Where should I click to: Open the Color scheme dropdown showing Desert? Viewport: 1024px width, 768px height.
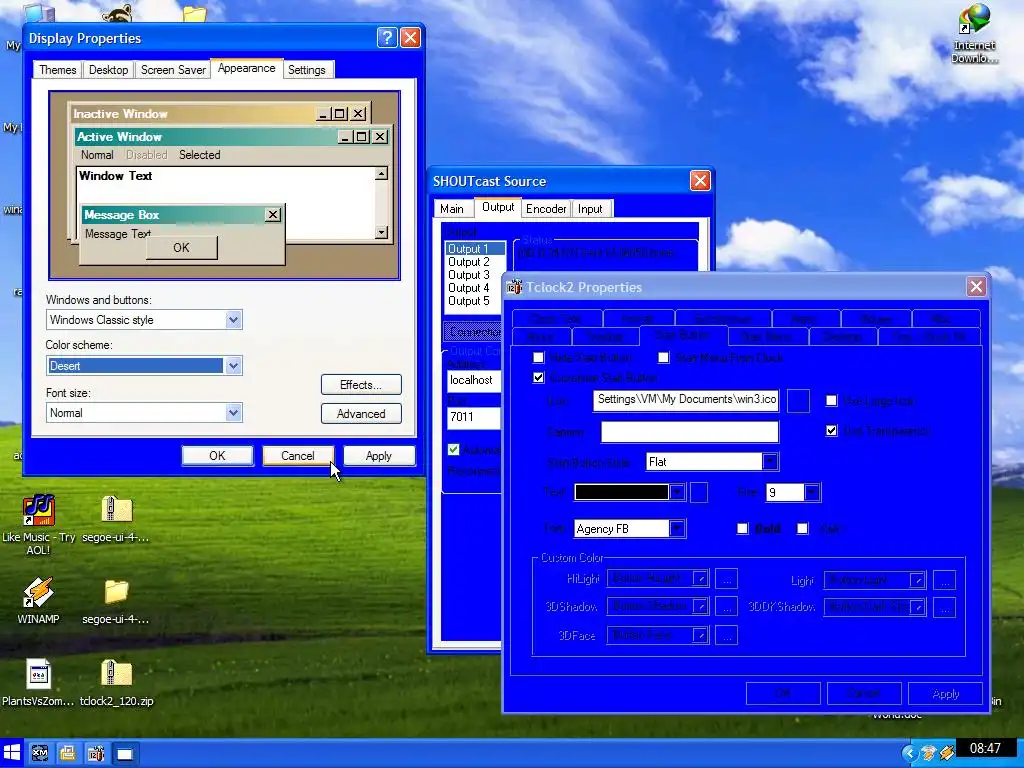tap(233, 366)
